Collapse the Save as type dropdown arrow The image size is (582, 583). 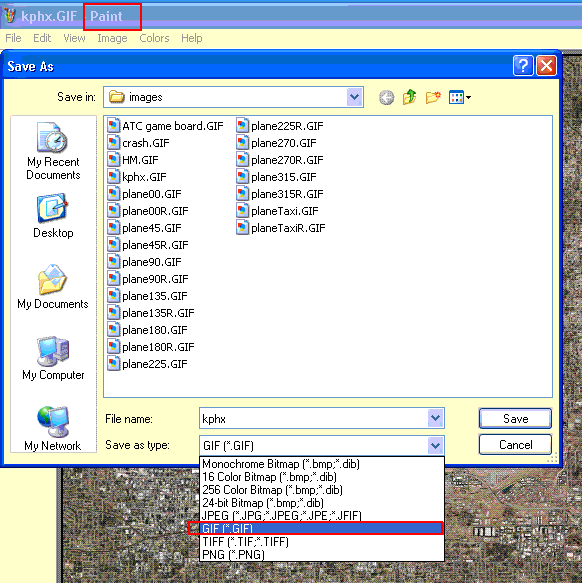(x=435, y=445)
